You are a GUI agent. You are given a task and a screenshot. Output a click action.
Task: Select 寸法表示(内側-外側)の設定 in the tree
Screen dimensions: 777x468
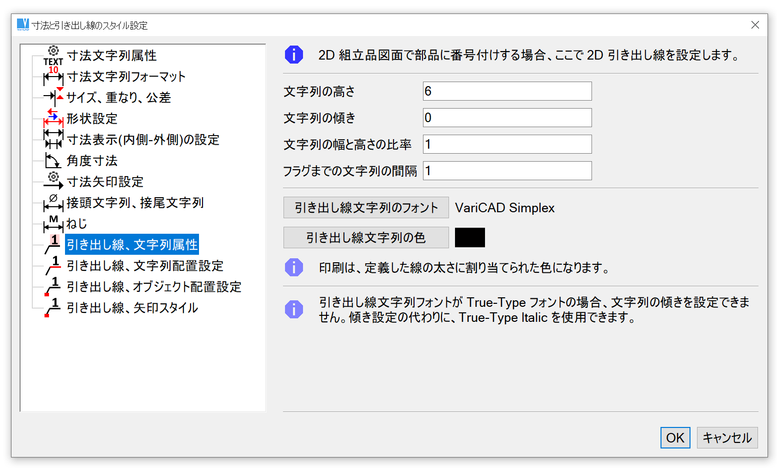pyautogui.click(x=142, y=140)
